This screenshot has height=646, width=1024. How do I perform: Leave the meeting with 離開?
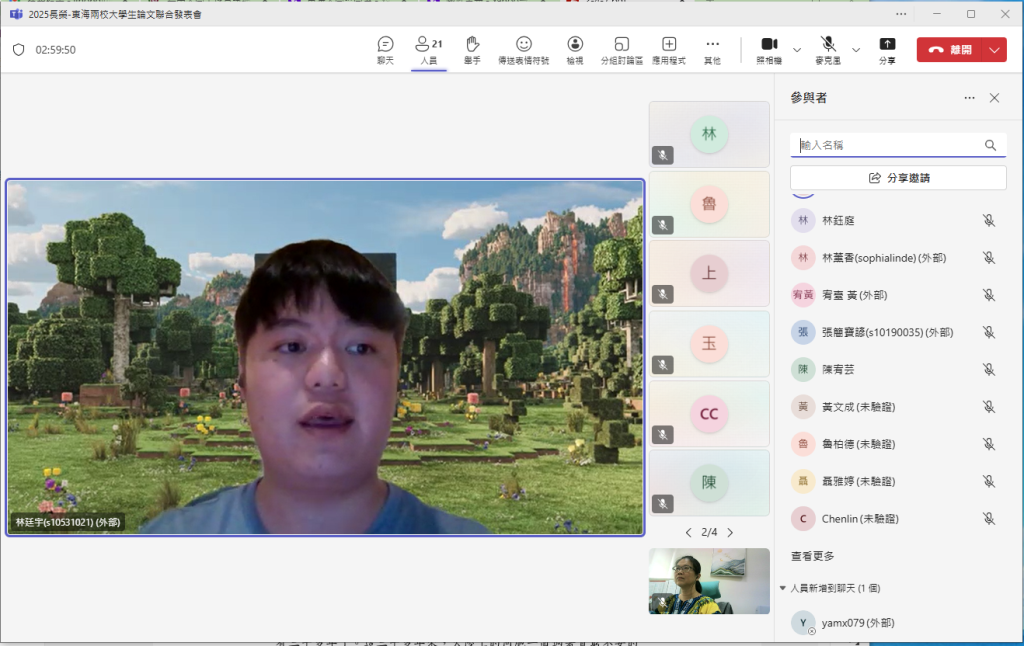pyautogui.click(x=950, y=50)
